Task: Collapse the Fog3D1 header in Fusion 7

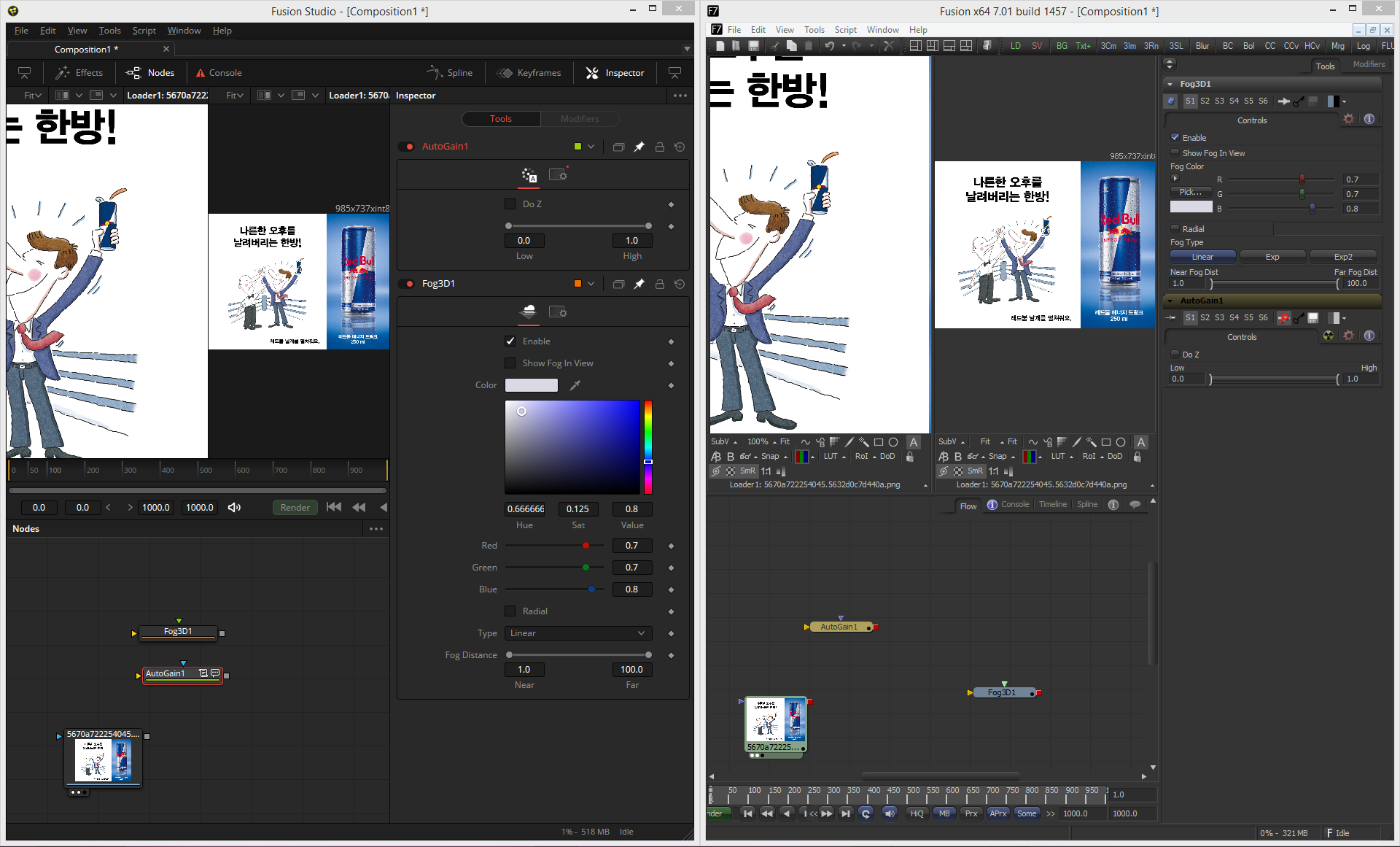Action: click(1170, 84)
